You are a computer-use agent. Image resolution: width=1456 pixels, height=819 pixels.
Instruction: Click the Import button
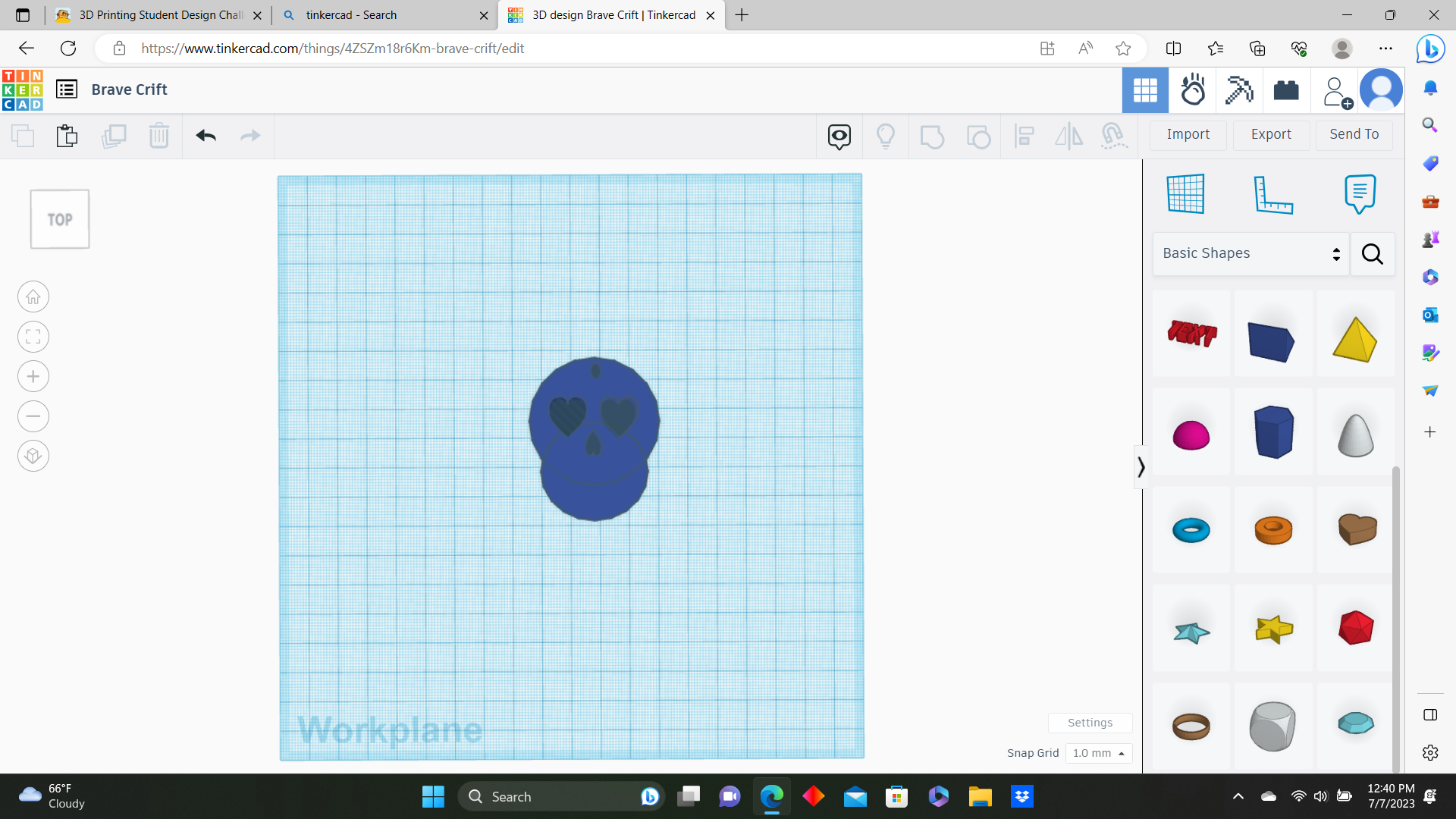[1188, 134]
